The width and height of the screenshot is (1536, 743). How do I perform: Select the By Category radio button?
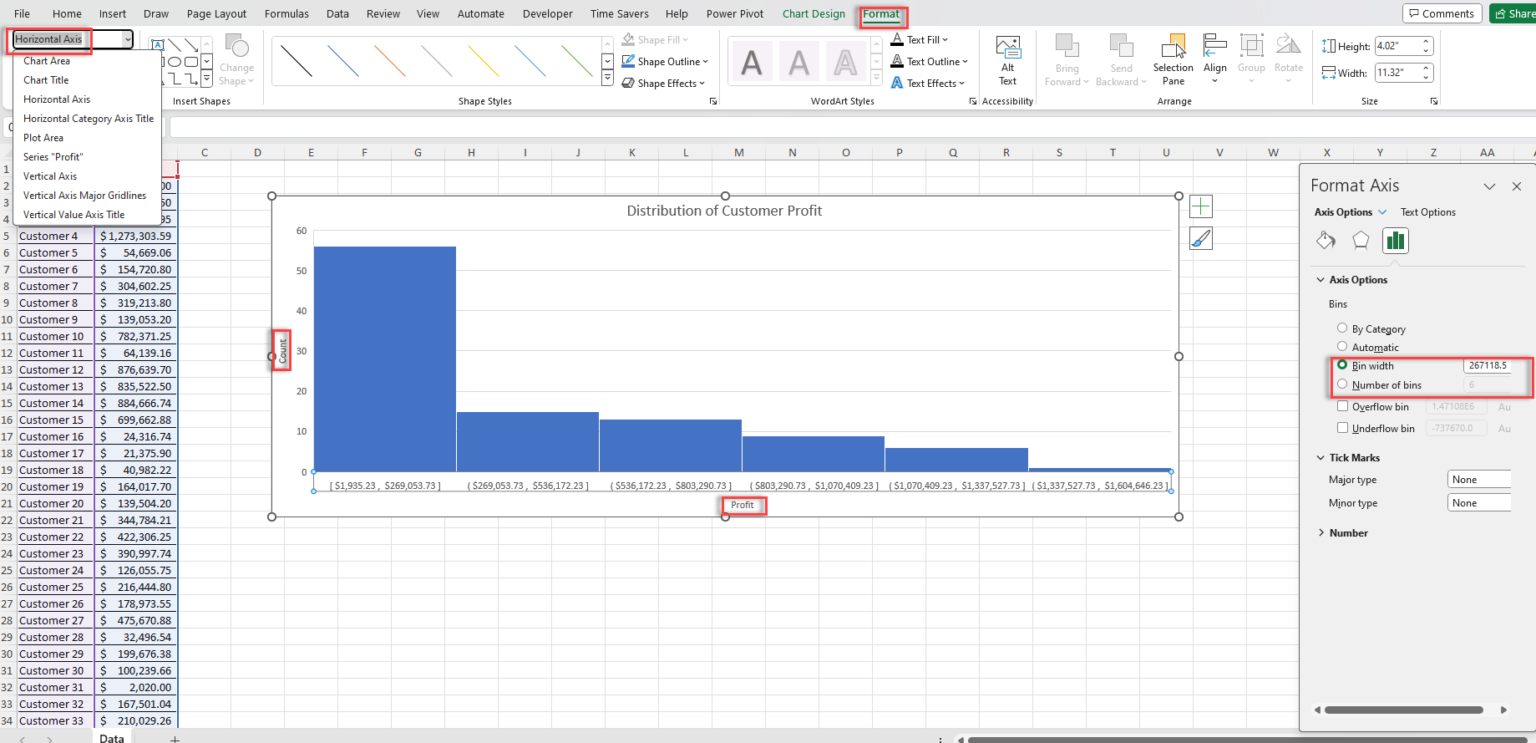[x=1341, y=328]
